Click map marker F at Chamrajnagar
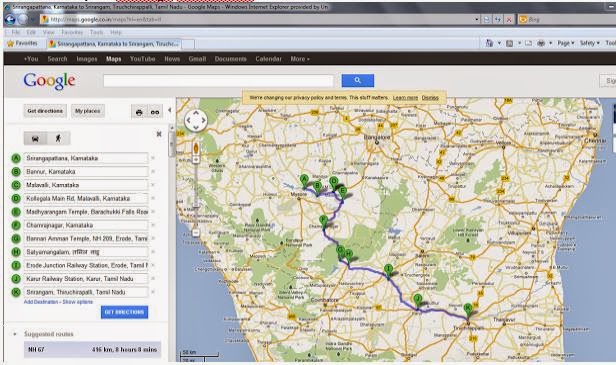The image size is (616, 365). [x=323, y=220]
